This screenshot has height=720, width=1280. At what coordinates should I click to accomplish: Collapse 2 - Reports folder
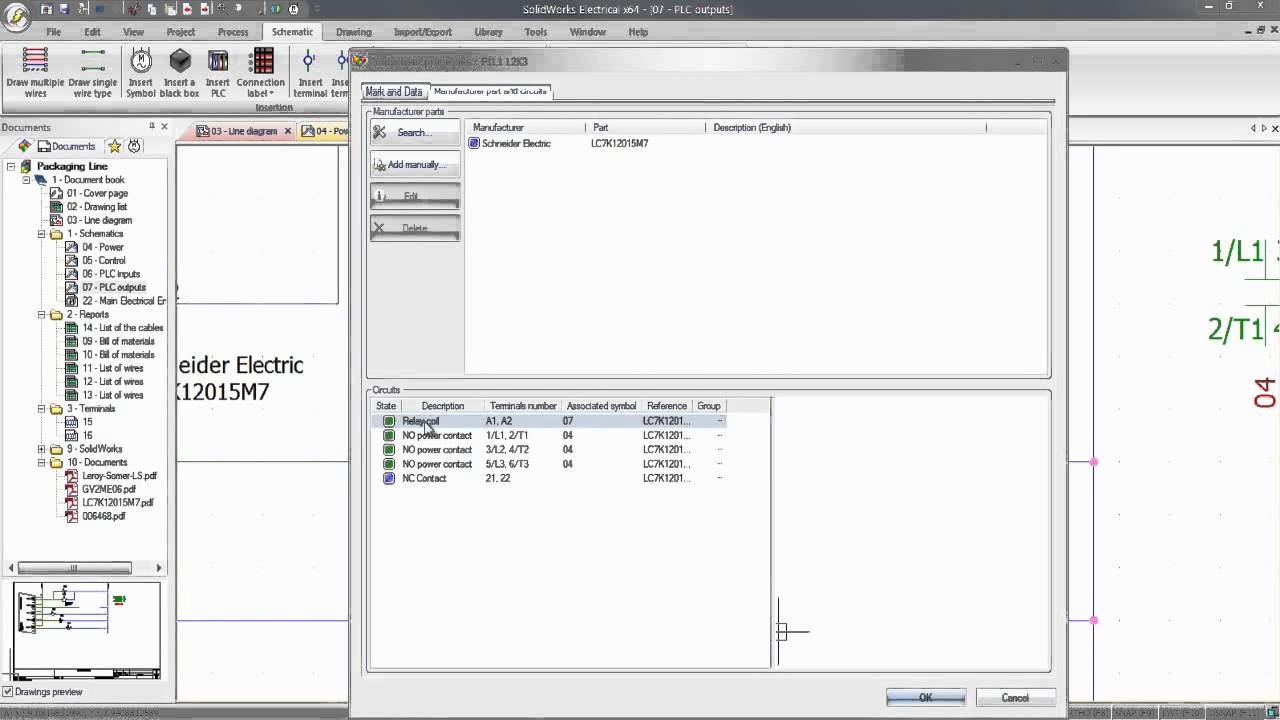[x=42, y=315]
